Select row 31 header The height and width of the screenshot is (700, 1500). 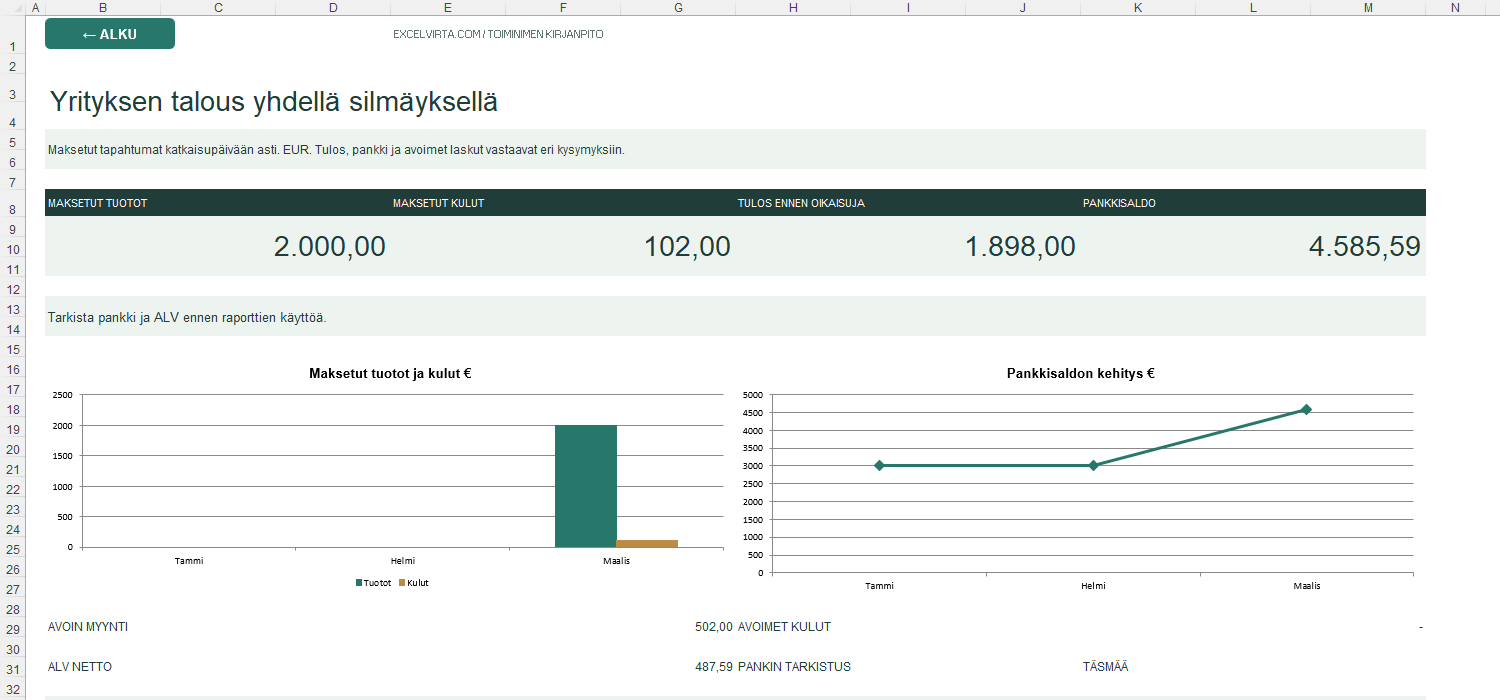(x=14, y=669)
